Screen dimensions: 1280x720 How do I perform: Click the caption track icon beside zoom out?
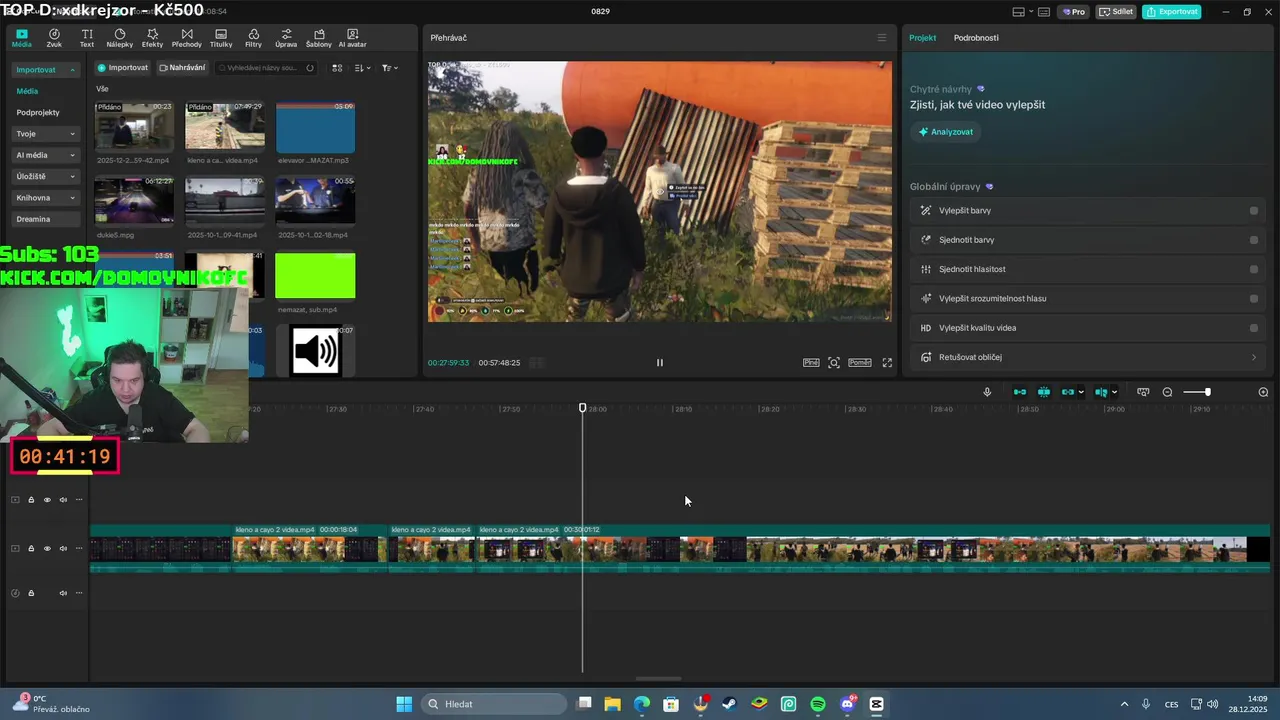coord(1143,392)
